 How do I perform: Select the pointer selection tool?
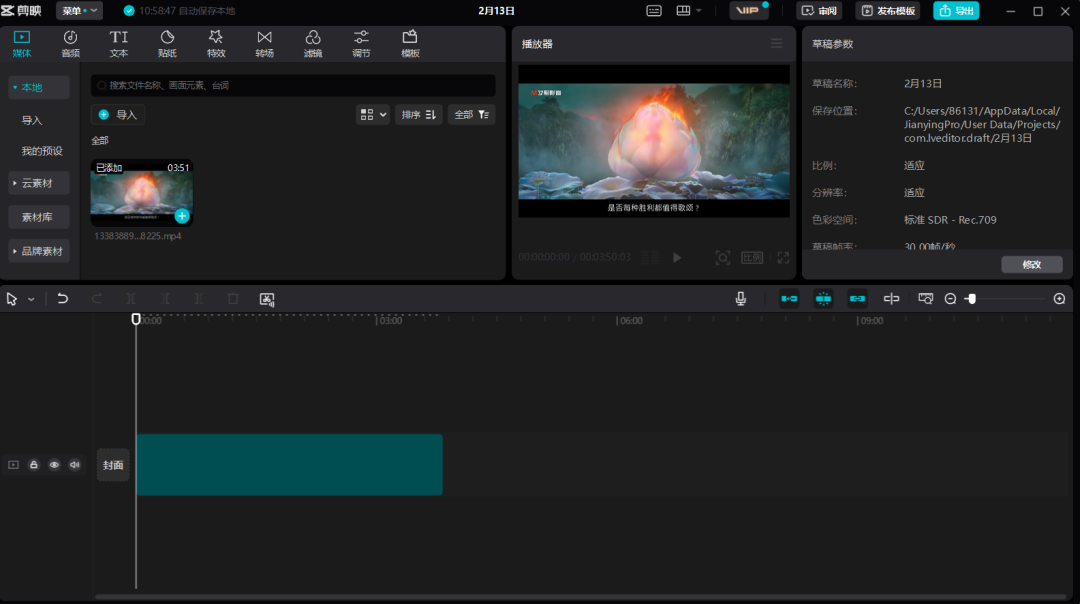12,299
